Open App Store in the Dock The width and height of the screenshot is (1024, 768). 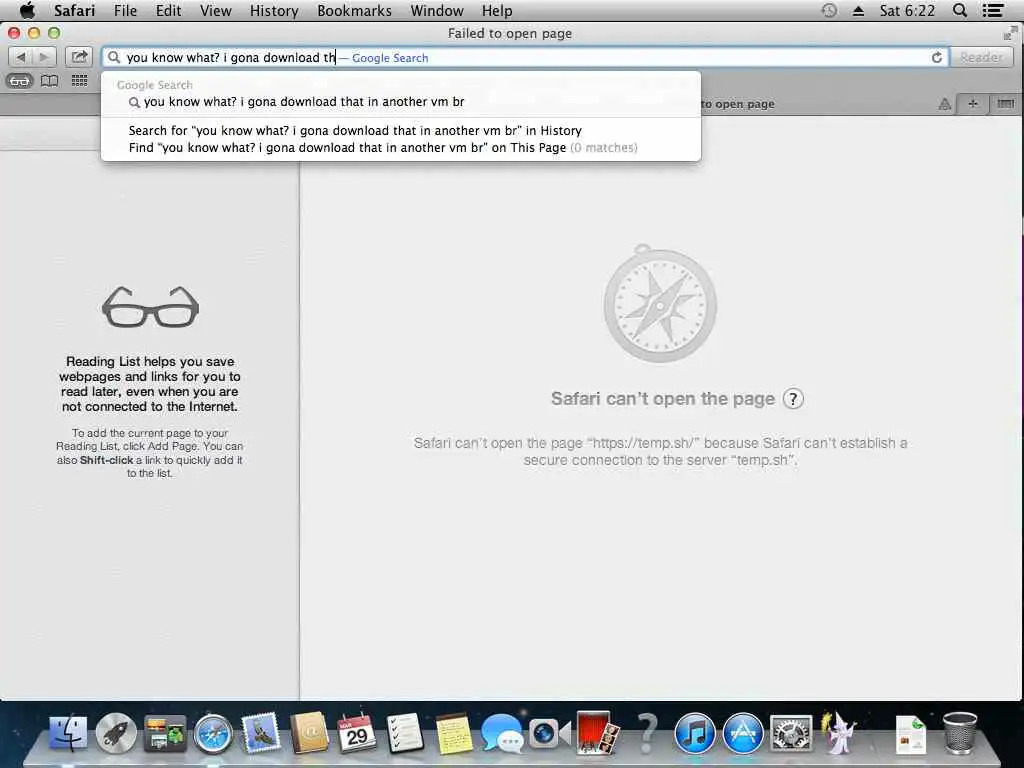(x=743, y=734)
